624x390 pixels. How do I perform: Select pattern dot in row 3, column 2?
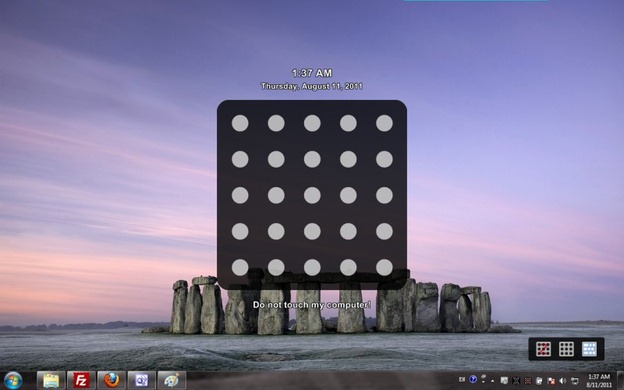point(276,195)
